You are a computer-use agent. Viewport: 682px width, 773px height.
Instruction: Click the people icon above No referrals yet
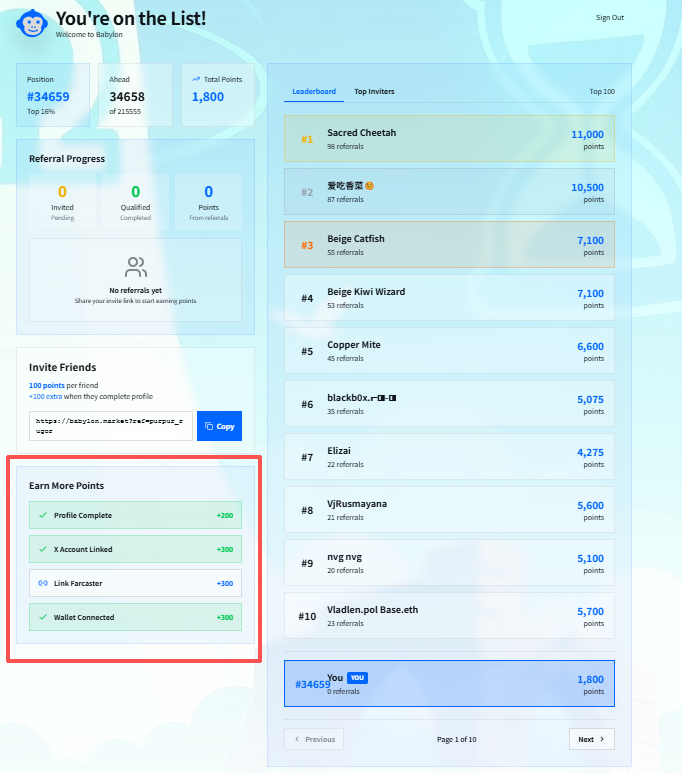pos(136,267)
